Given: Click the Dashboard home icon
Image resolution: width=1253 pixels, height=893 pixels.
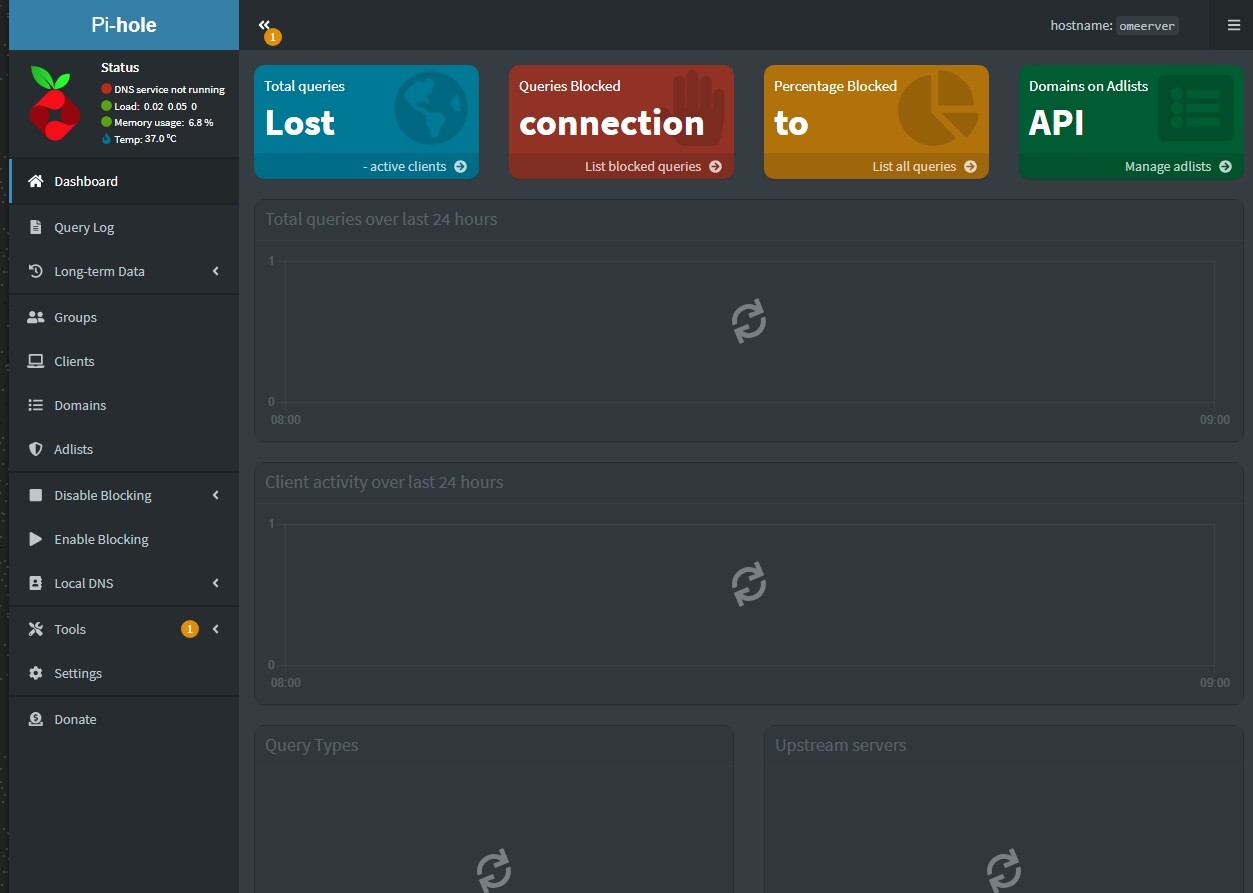Looking at the screenshot, I should click(36, 181).
